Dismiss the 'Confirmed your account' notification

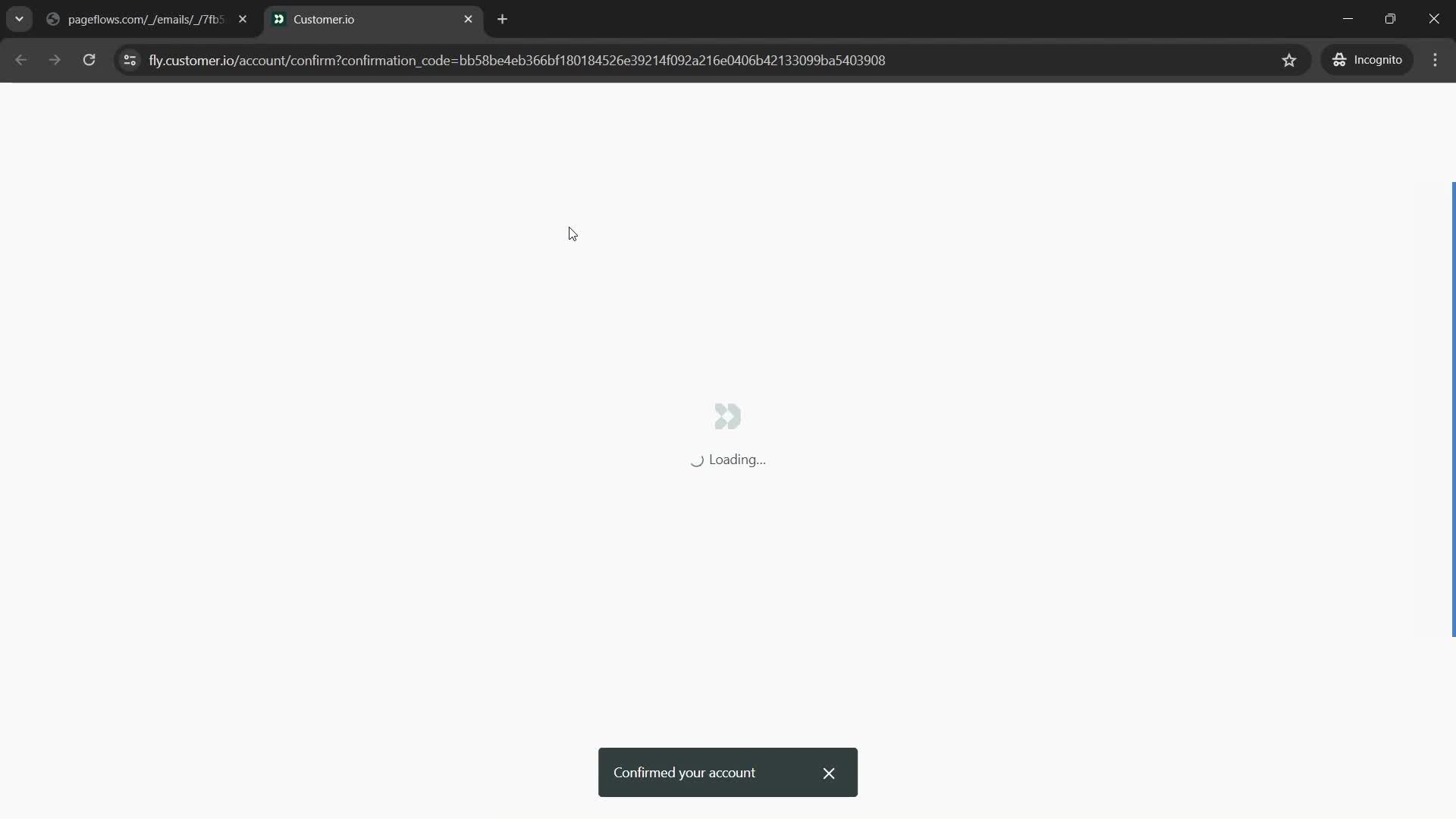(x=829, y=773)
